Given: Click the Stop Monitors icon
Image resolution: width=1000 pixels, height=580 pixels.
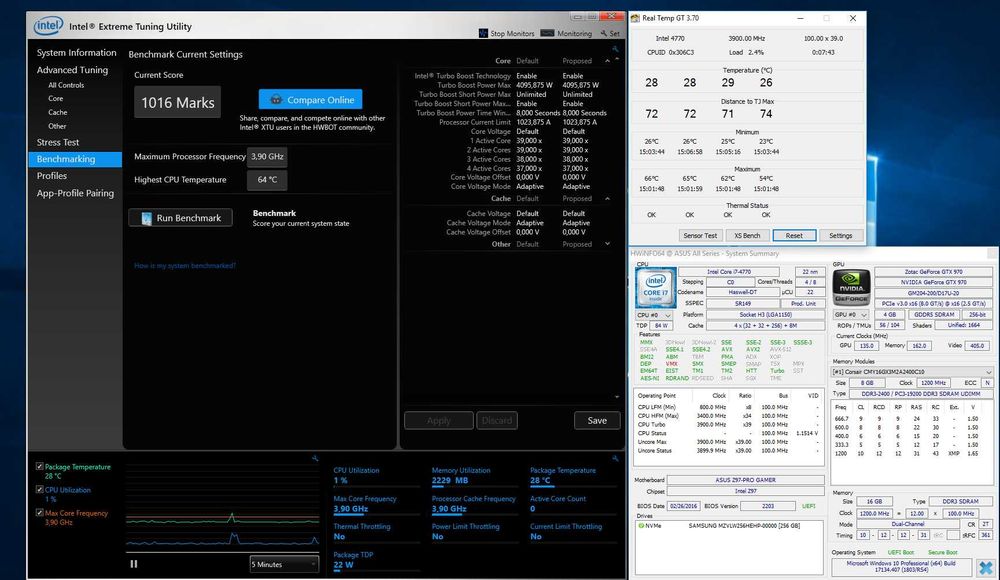Looking at the screenshot, I should coord(483,33).
